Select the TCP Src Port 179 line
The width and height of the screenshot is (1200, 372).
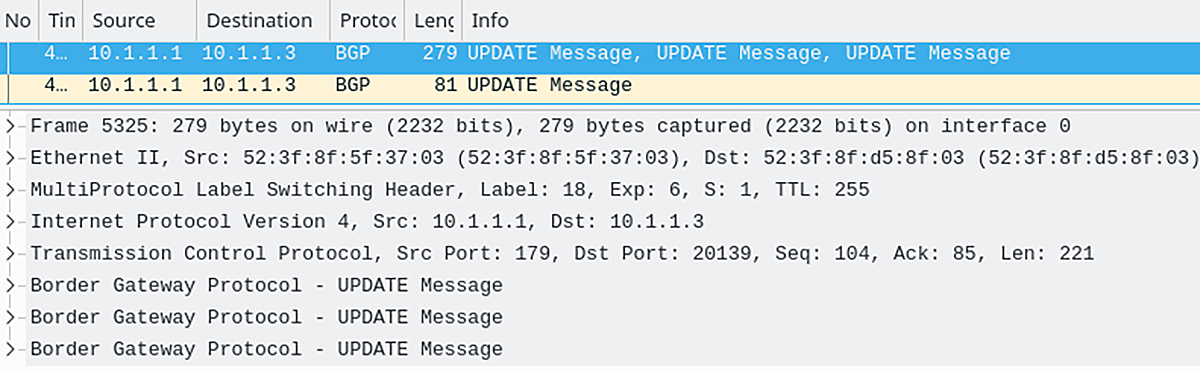click(x=563, y=254)
